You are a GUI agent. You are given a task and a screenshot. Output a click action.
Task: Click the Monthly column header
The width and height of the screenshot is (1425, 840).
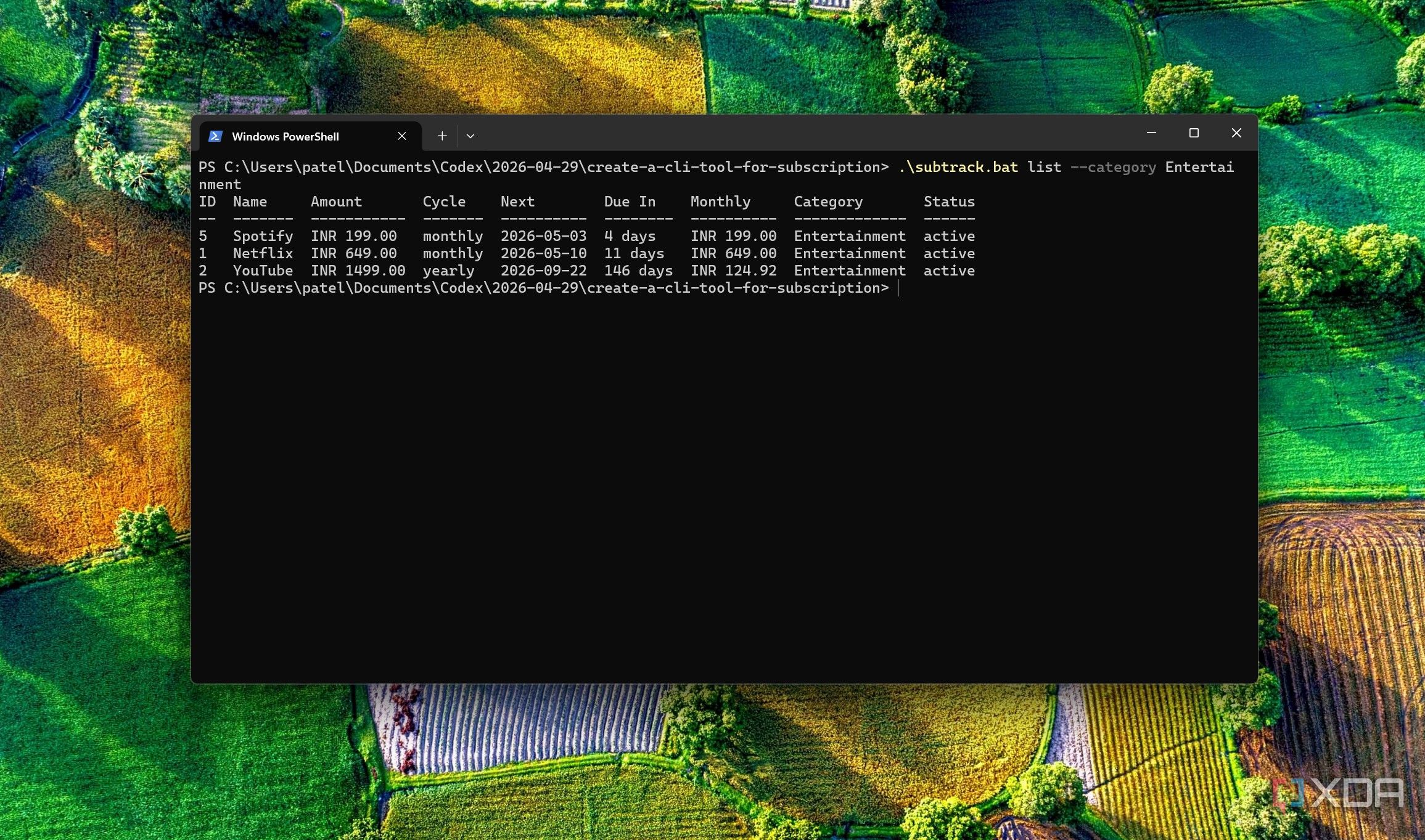[x=721, y=202]
